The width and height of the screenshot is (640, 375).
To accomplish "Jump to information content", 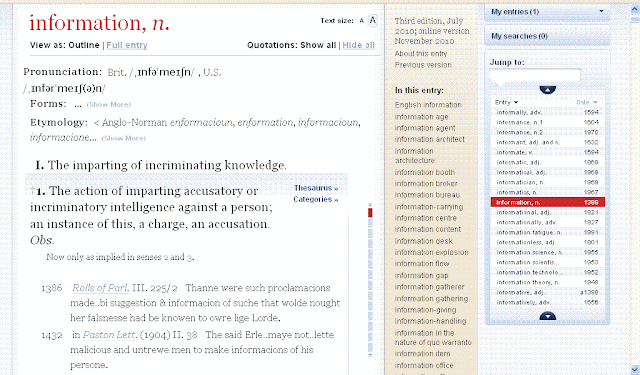I will (427, 230).
